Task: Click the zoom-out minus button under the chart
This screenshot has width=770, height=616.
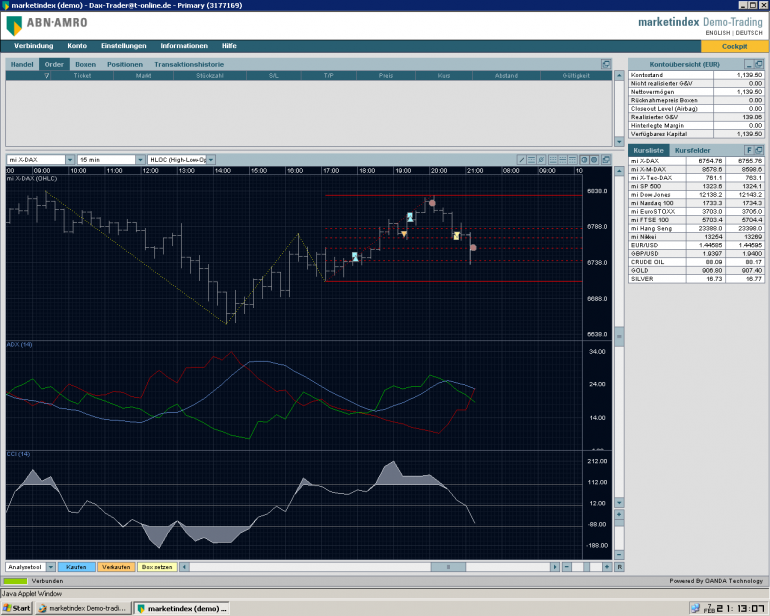Action: (x=566, y=567)
